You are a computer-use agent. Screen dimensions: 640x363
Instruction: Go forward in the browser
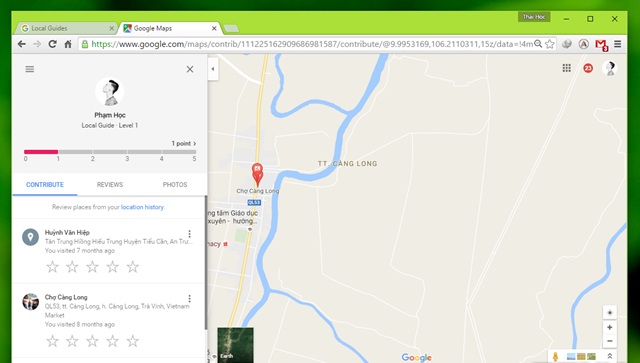(x=37, y=44)
